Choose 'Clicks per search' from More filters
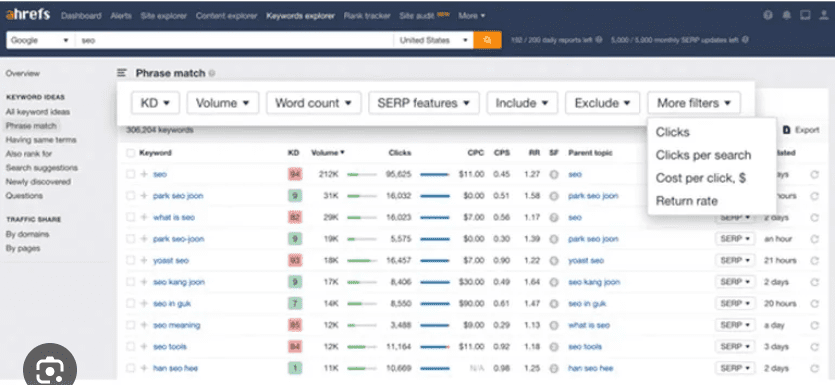 pyautogui.click(x=703, y=155)
